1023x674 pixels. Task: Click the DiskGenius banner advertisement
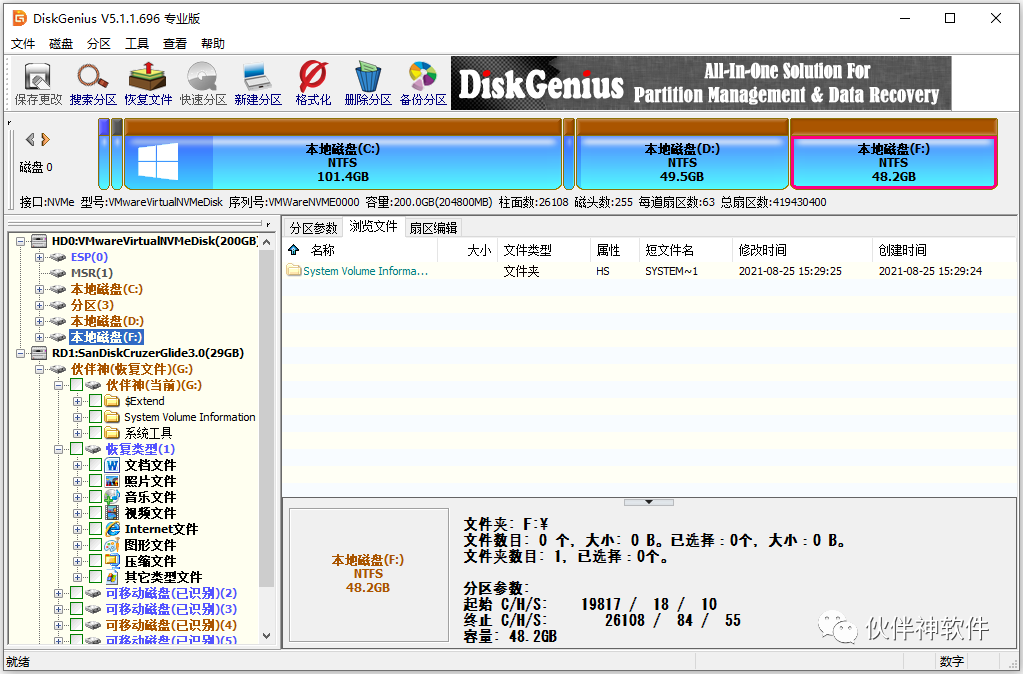point(701,83)
